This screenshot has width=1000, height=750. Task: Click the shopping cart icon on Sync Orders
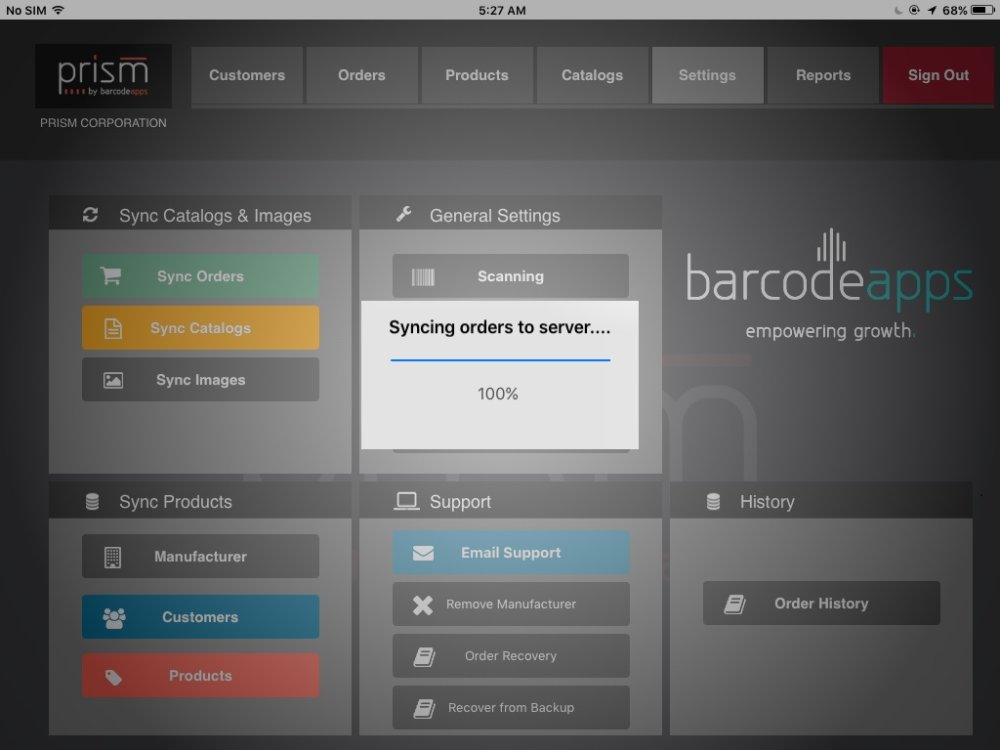(110, 276)
